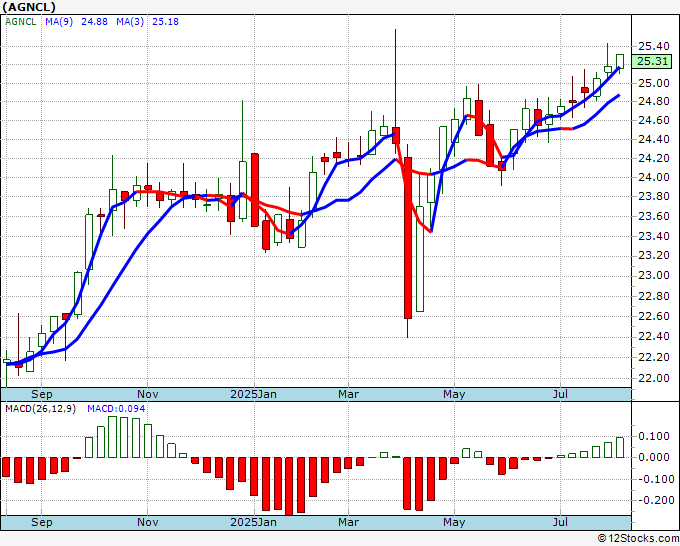This screenshot has height=546, width=680.
Task: Click the 22.60 price axis label
Action: click(654, 316)
